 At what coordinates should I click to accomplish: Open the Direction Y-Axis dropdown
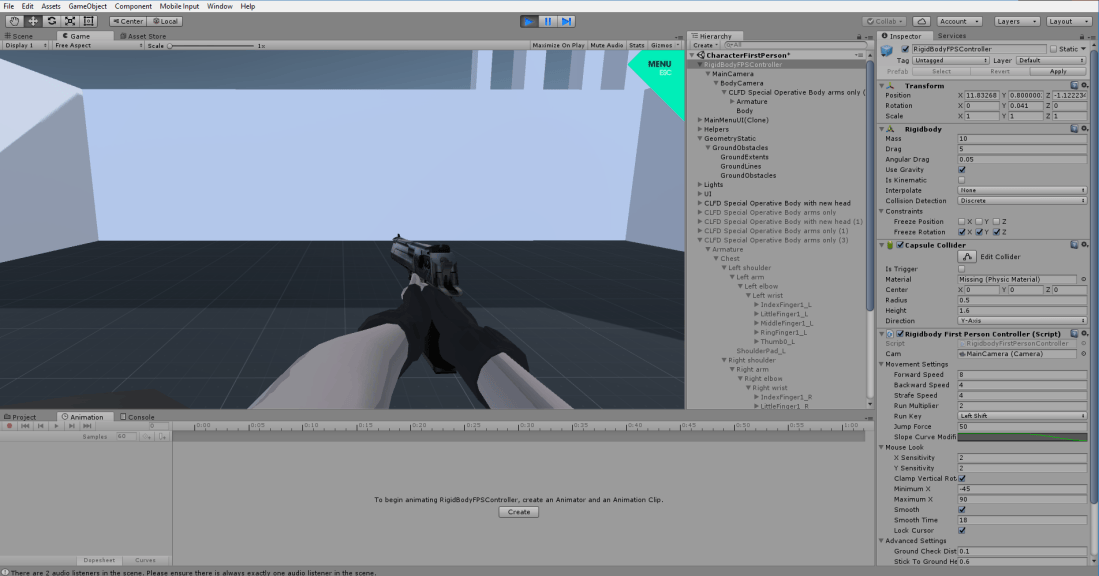1022,321
